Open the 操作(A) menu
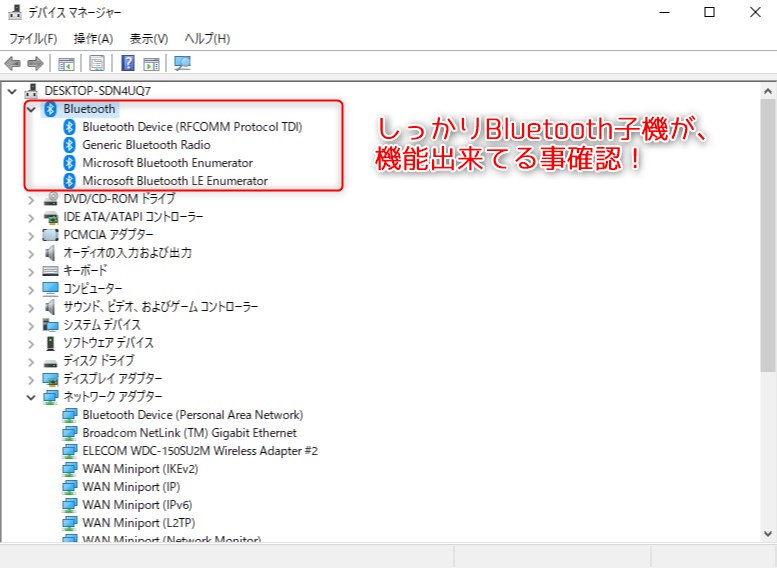Viewport: 777px width, 568px height. tap(93, 39)
